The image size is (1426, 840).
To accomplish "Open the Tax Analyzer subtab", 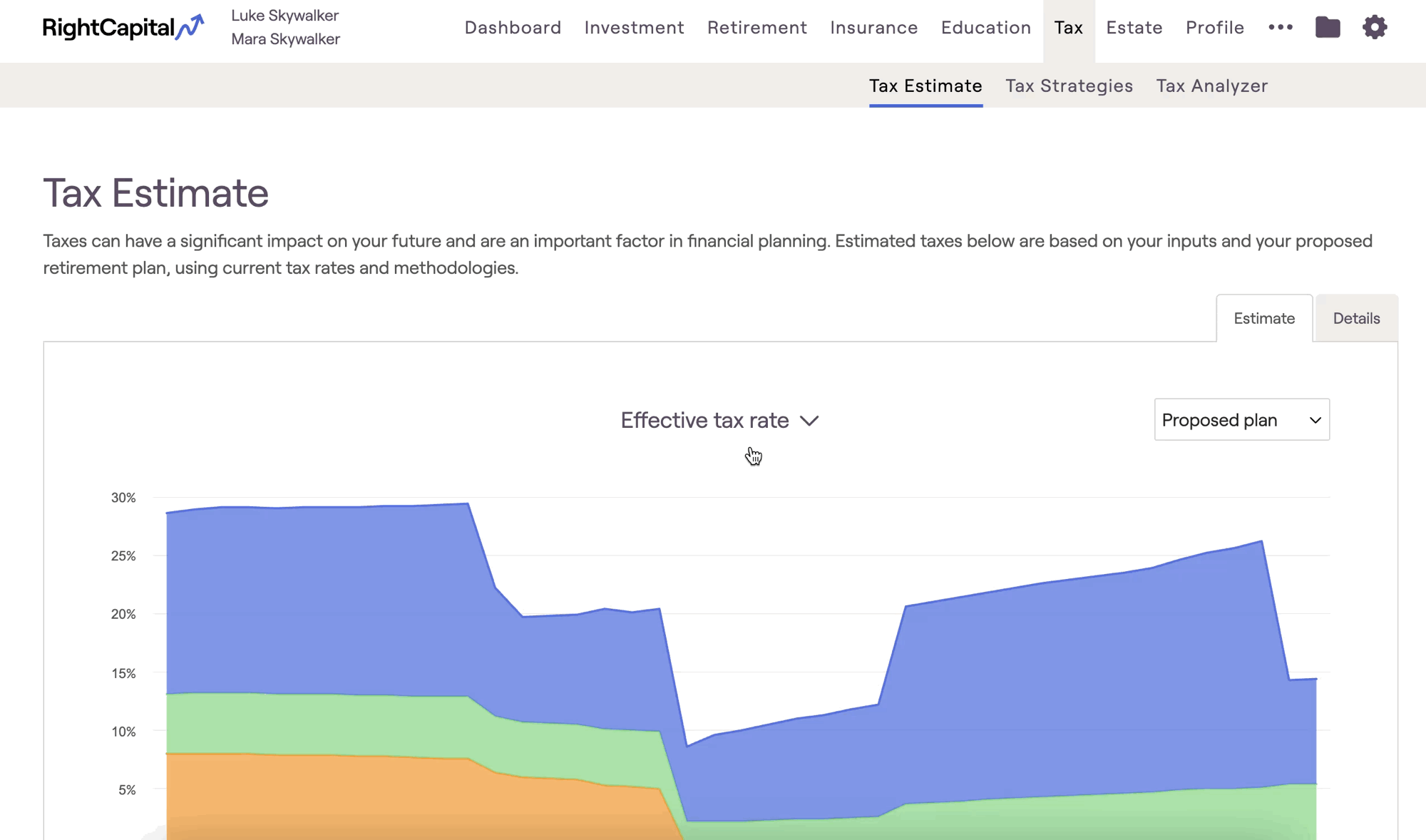I will (1211, 86).
